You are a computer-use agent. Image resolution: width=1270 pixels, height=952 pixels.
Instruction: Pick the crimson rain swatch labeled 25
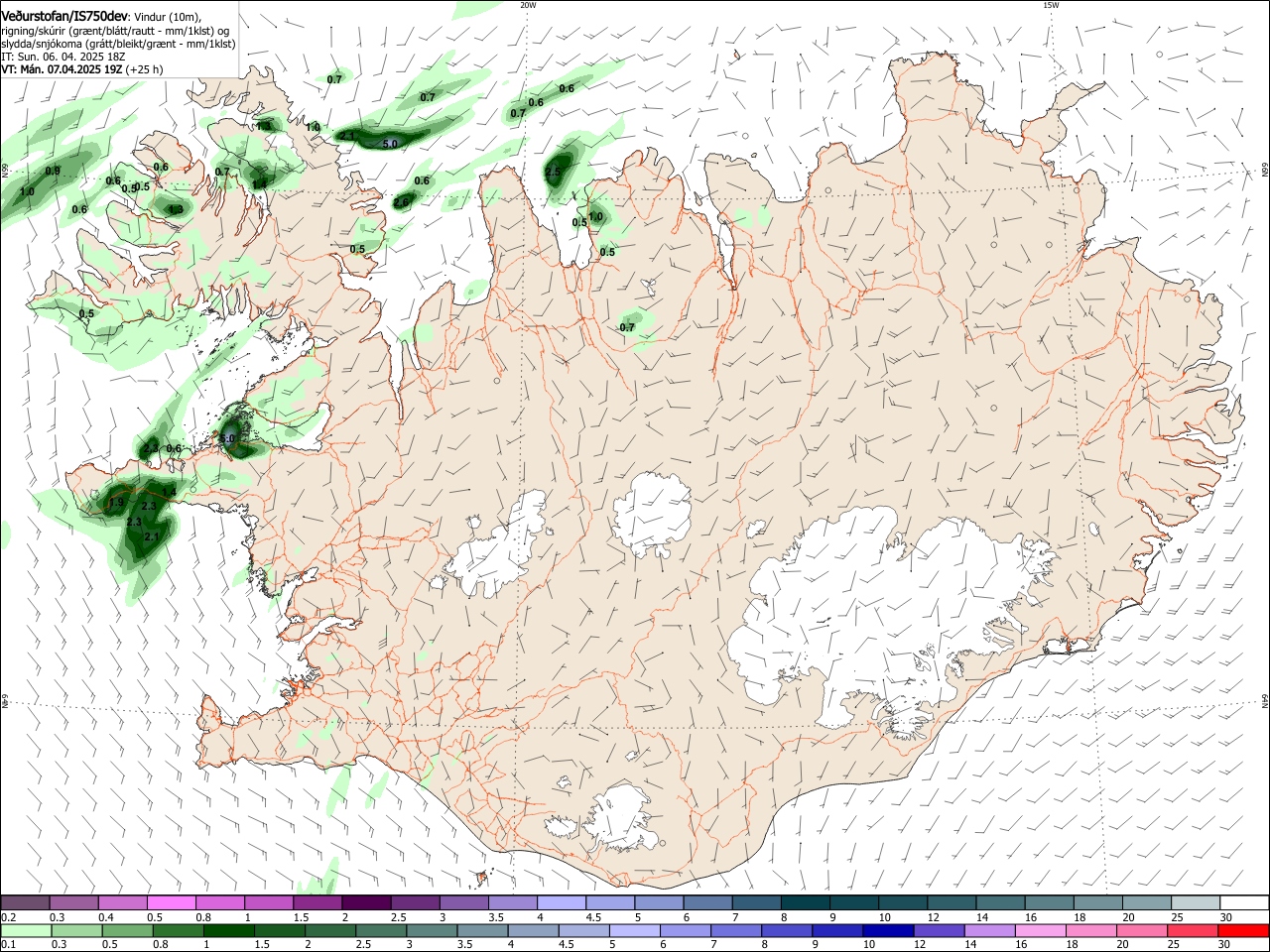pyautogui.click(x=1194, y=930)
